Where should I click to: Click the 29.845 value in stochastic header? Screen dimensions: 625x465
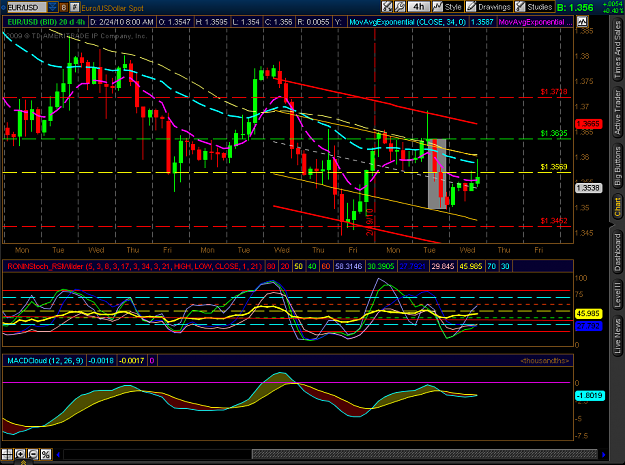coord(443,266)
